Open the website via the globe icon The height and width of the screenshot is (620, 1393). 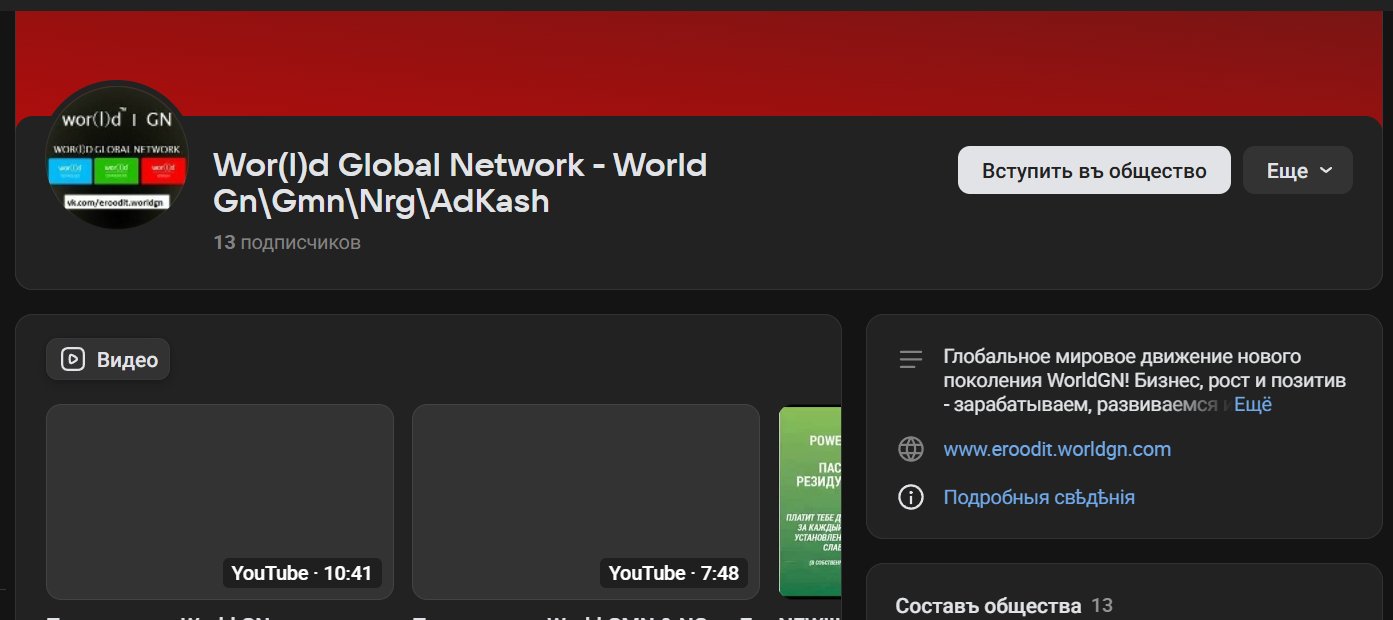(x=911, y=449)
